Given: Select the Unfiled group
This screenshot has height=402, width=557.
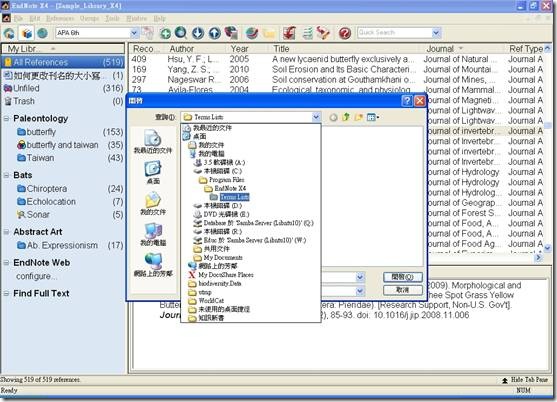Looking at the screenshot, I should coord(63,88).
